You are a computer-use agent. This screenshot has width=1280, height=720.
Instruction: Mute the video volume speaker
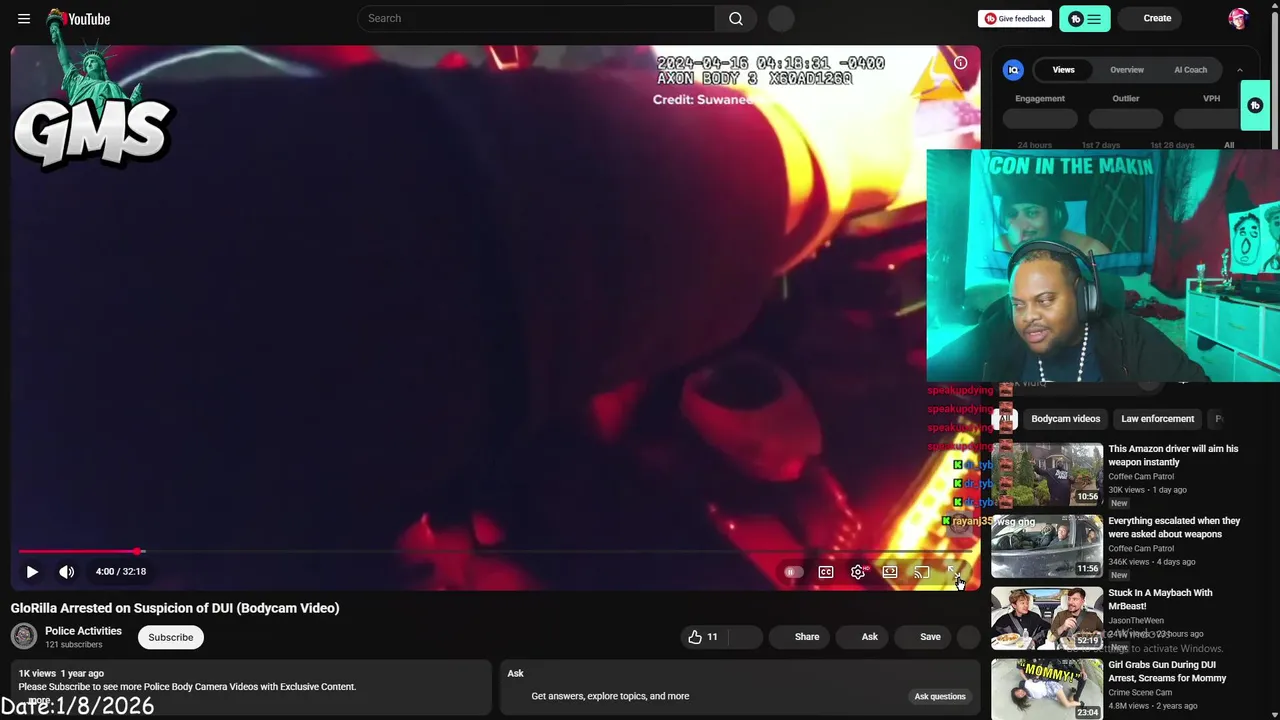pyautogui.click(x=66, y=572)
